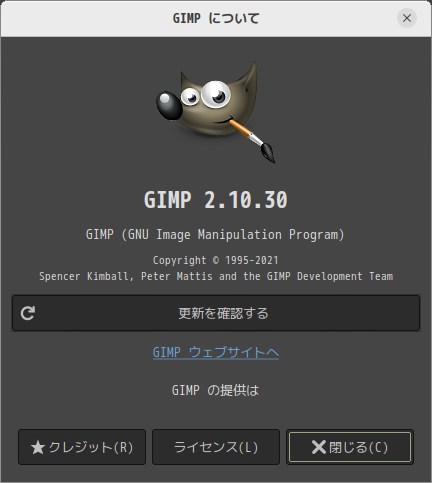Click Wilber's large right eye
The height and width of the screenshot is (483, 432).
tap(216, 94)
